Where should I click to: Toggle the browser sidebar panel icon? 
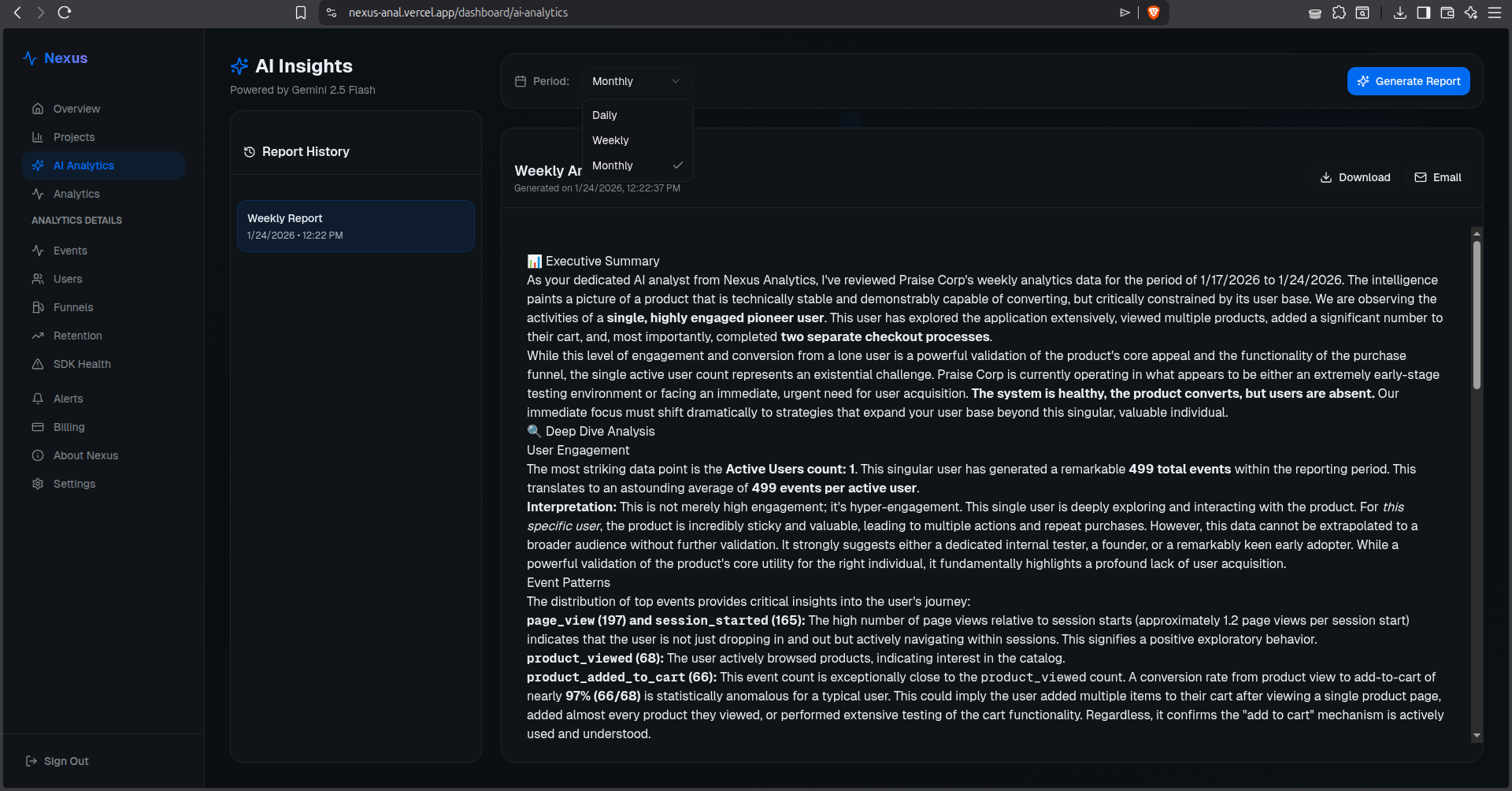1424,13
